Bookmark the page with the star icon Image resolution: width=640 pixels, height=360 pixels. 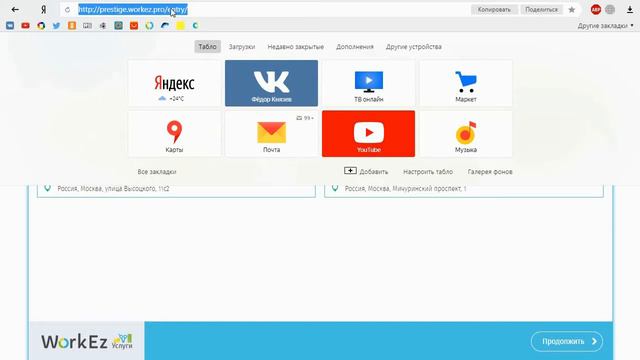[x=572, y=9]
